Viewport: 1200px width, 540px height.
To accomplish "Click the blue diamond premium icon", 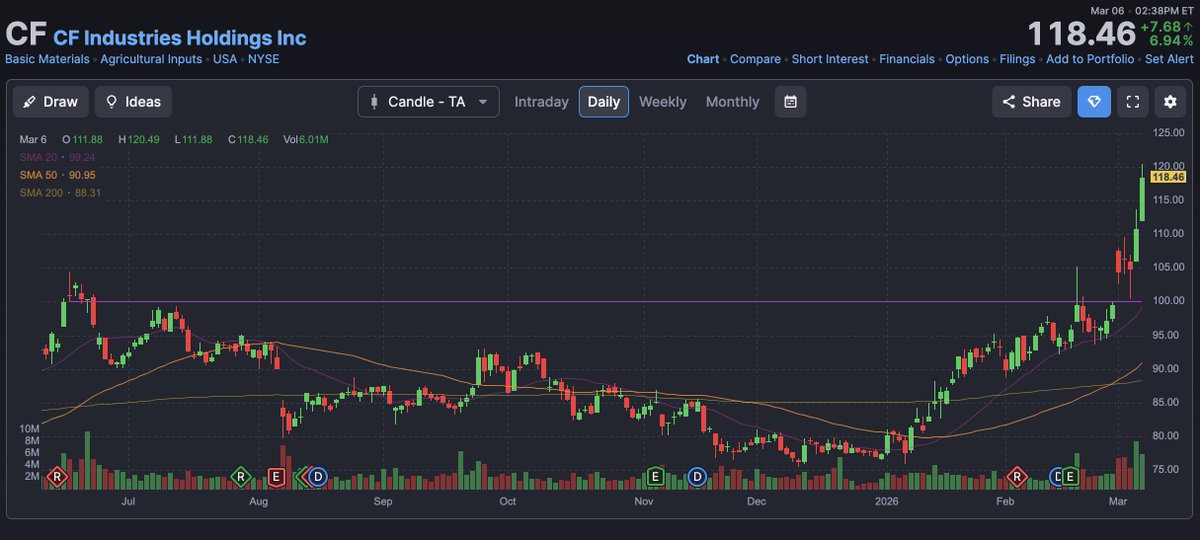I will point(1094,102).
